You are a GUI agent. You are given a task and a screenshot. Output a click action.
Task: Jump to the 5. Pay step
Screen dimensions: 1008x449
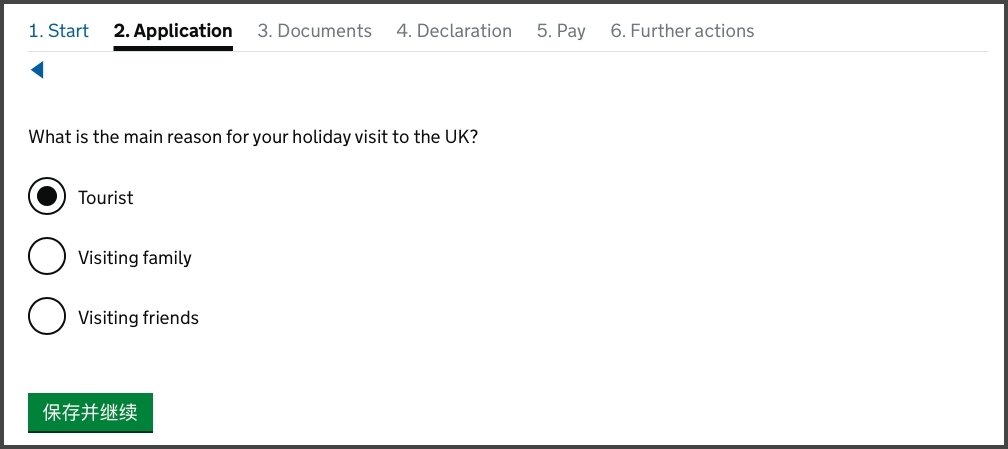561,31
